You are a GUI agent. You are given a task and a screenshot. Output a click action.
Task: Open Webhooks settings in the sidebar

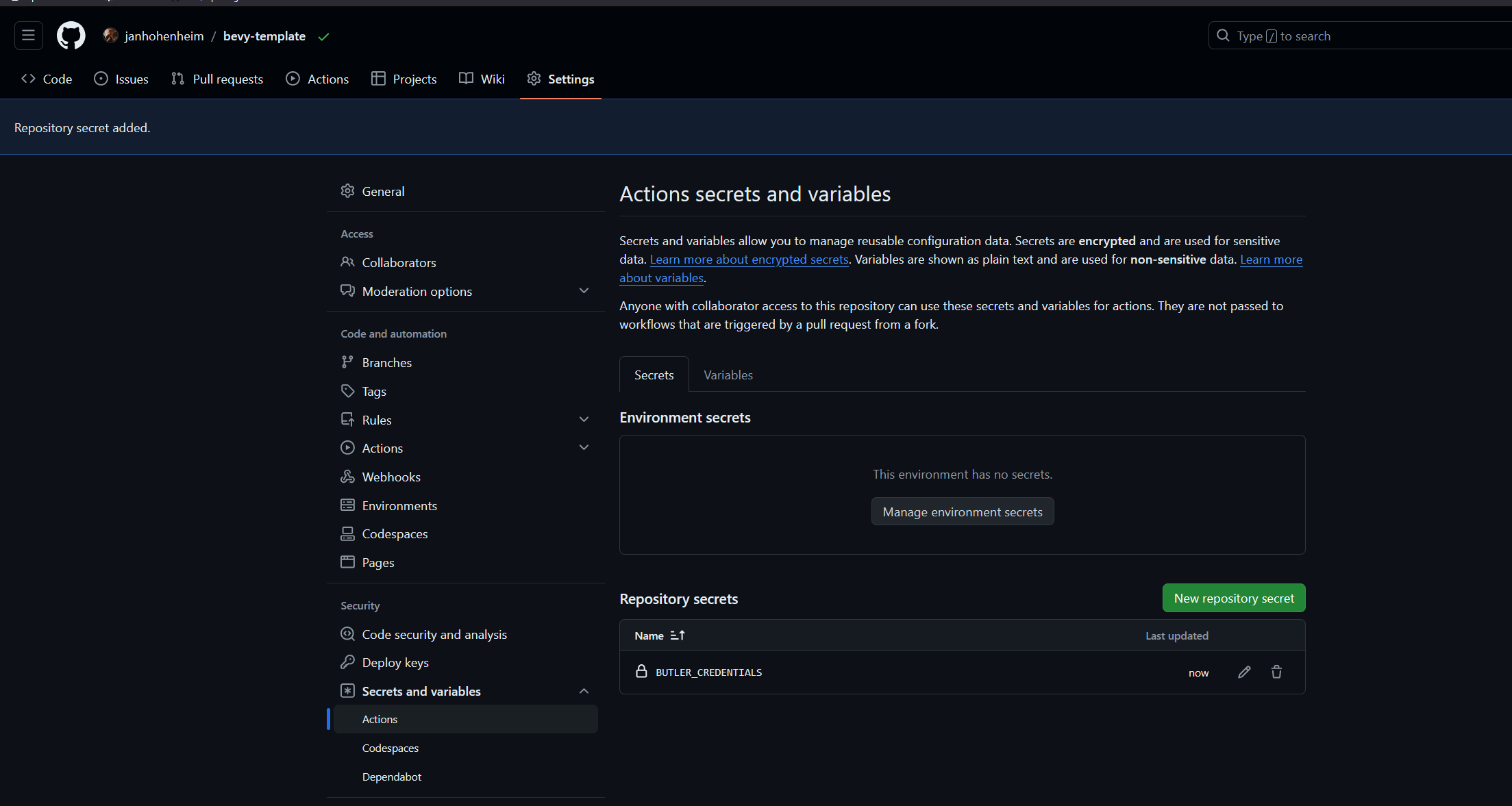pos(391,477)
